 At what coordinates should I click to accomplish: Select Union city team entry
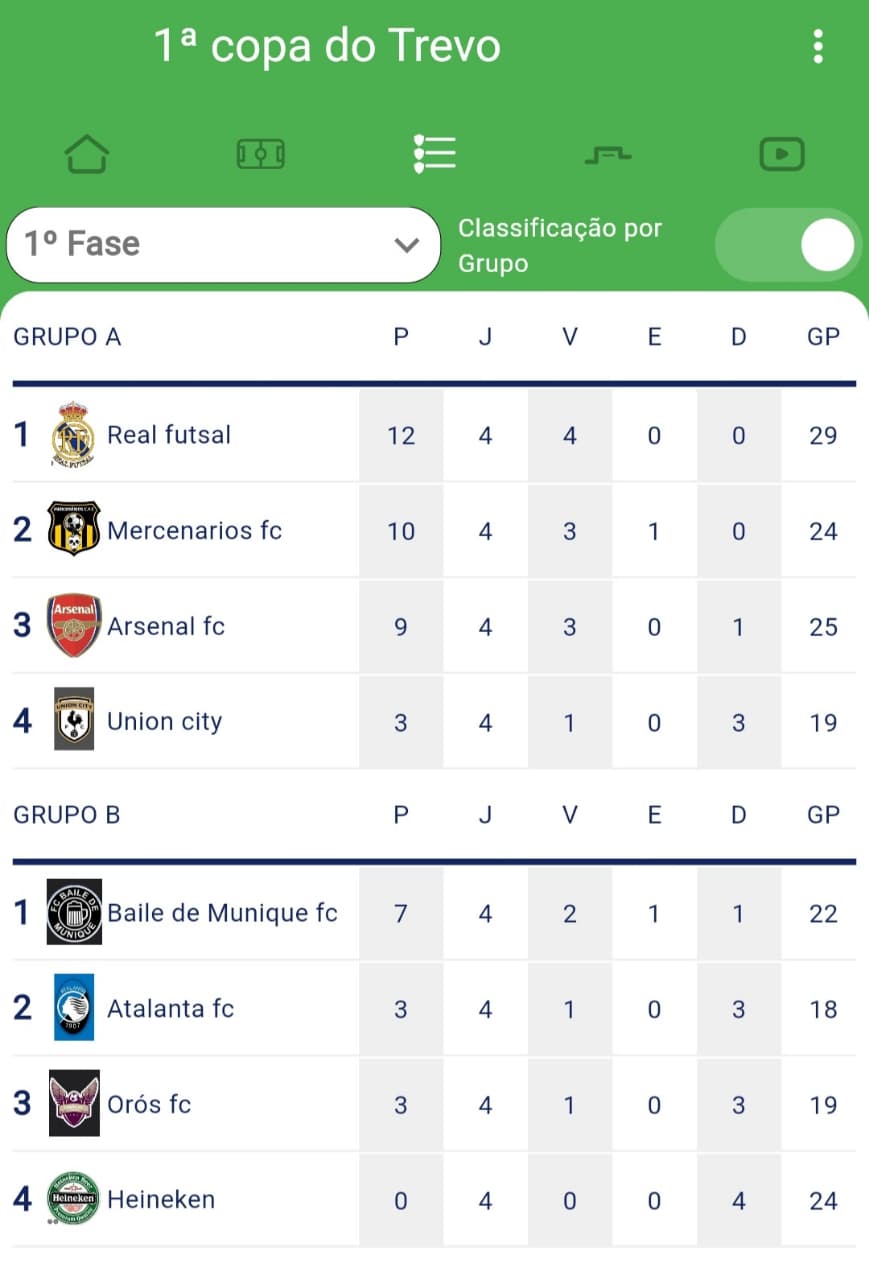(x=165, y=721)
